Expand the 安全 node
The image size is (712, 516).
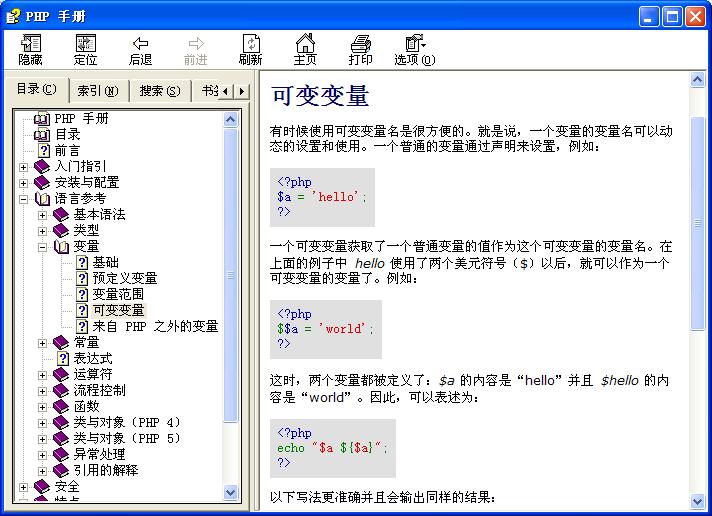[x=24, y=487]
